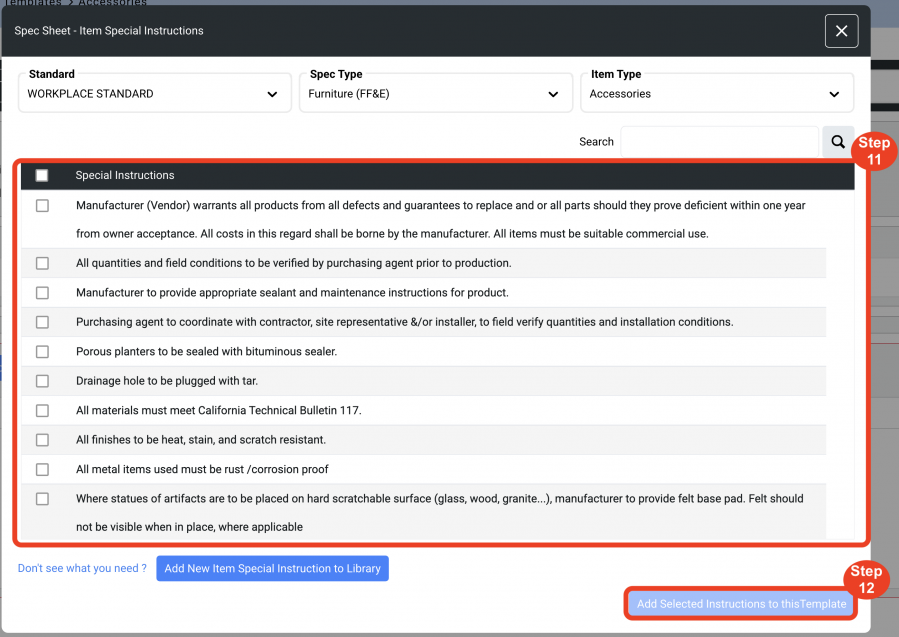Close the Item Special Instructions dialog
Viewport: 899px width, 637px height.
841,31
